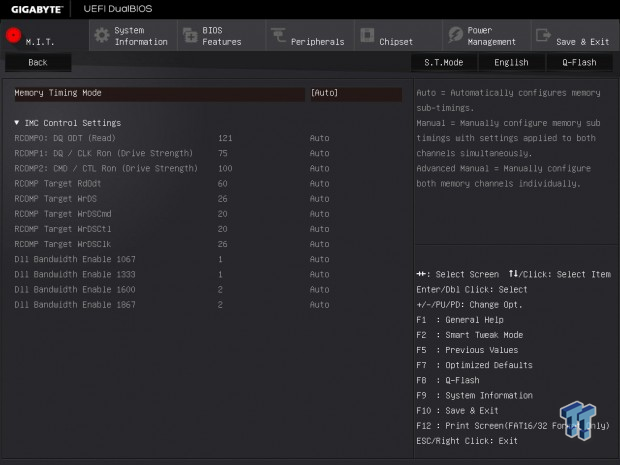Click the Power Management plug icon
This screenshot has height=465, width=620.
[455, 35]
